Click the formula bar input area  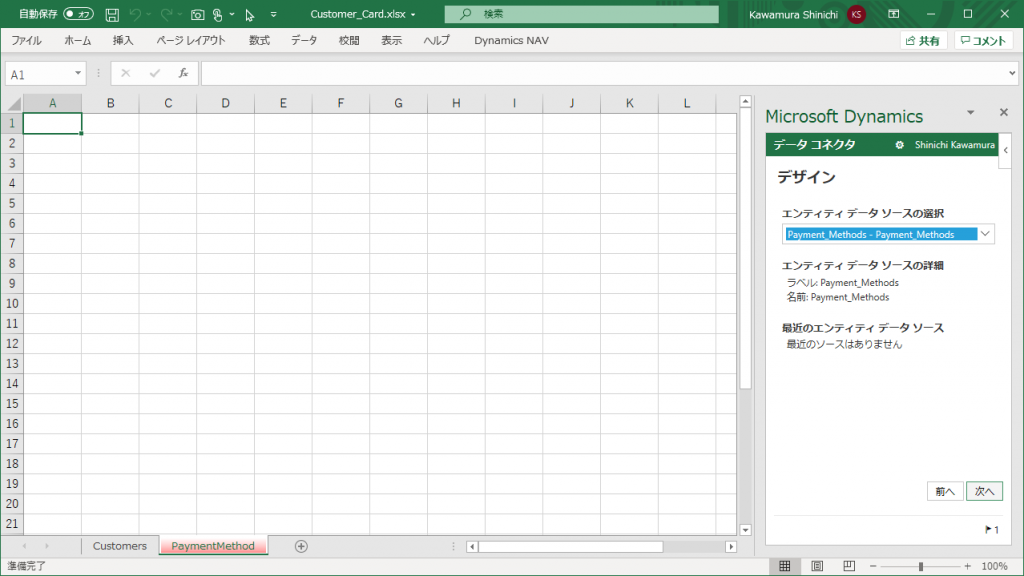[x=604, y=74]
